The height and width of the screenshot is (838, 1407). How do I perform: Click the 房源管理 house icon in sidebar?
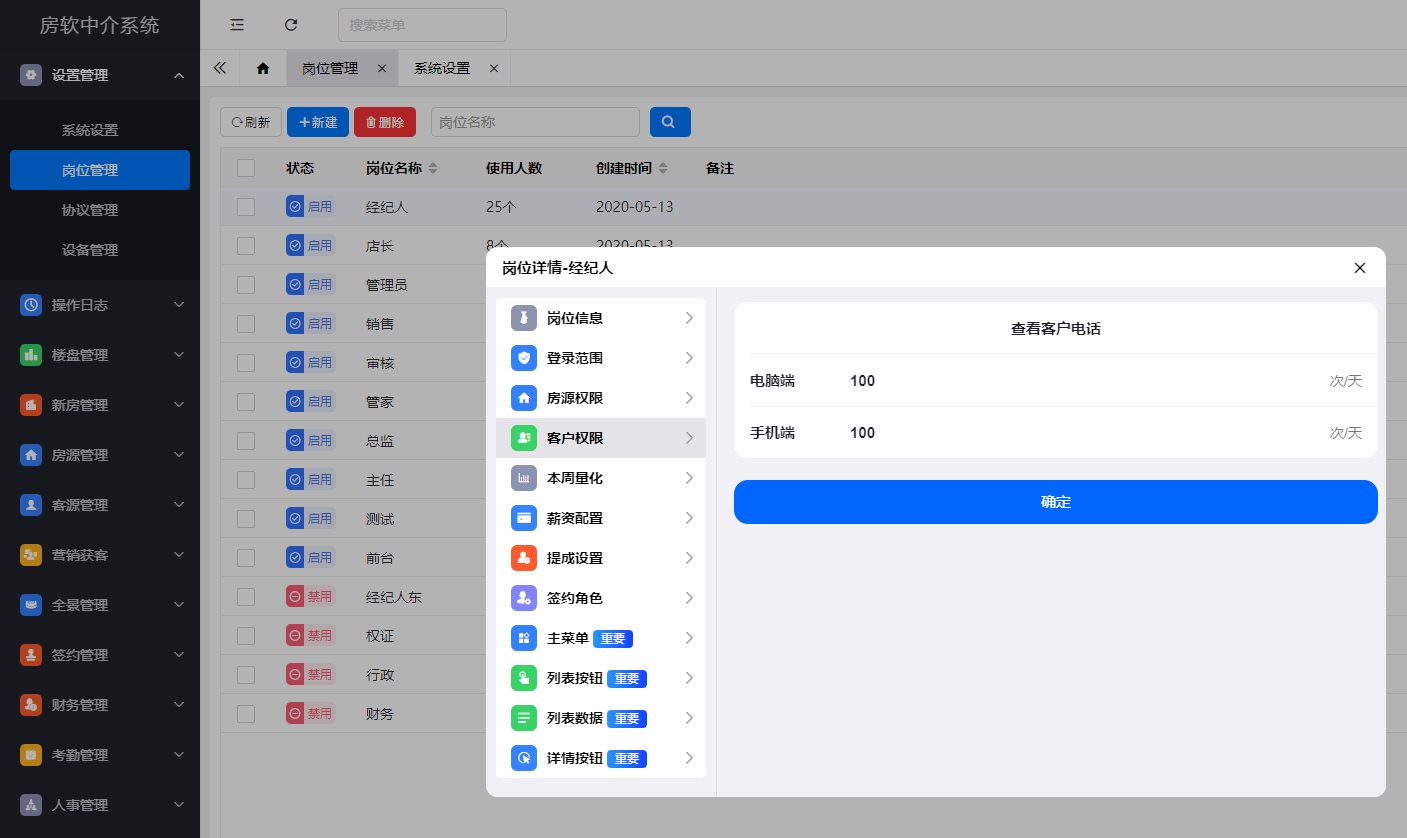[31, 455]
